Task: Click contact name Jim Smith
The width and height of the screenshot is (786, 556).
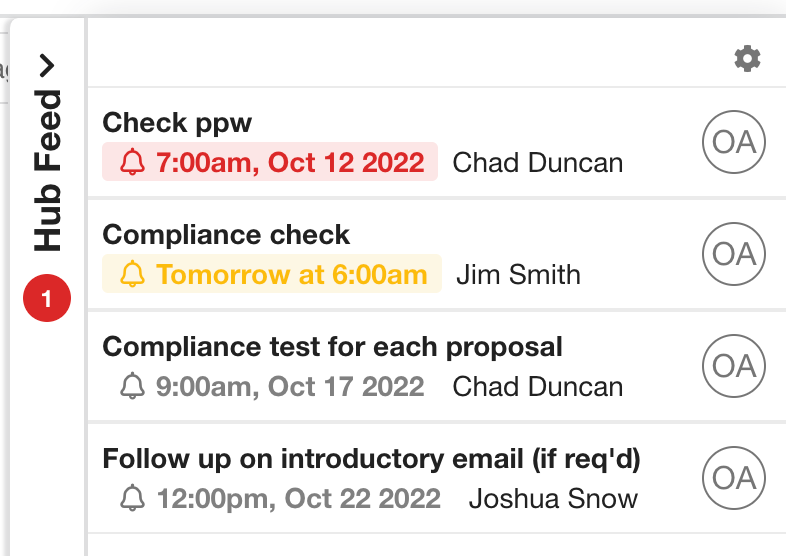Action: click(518, 275)
